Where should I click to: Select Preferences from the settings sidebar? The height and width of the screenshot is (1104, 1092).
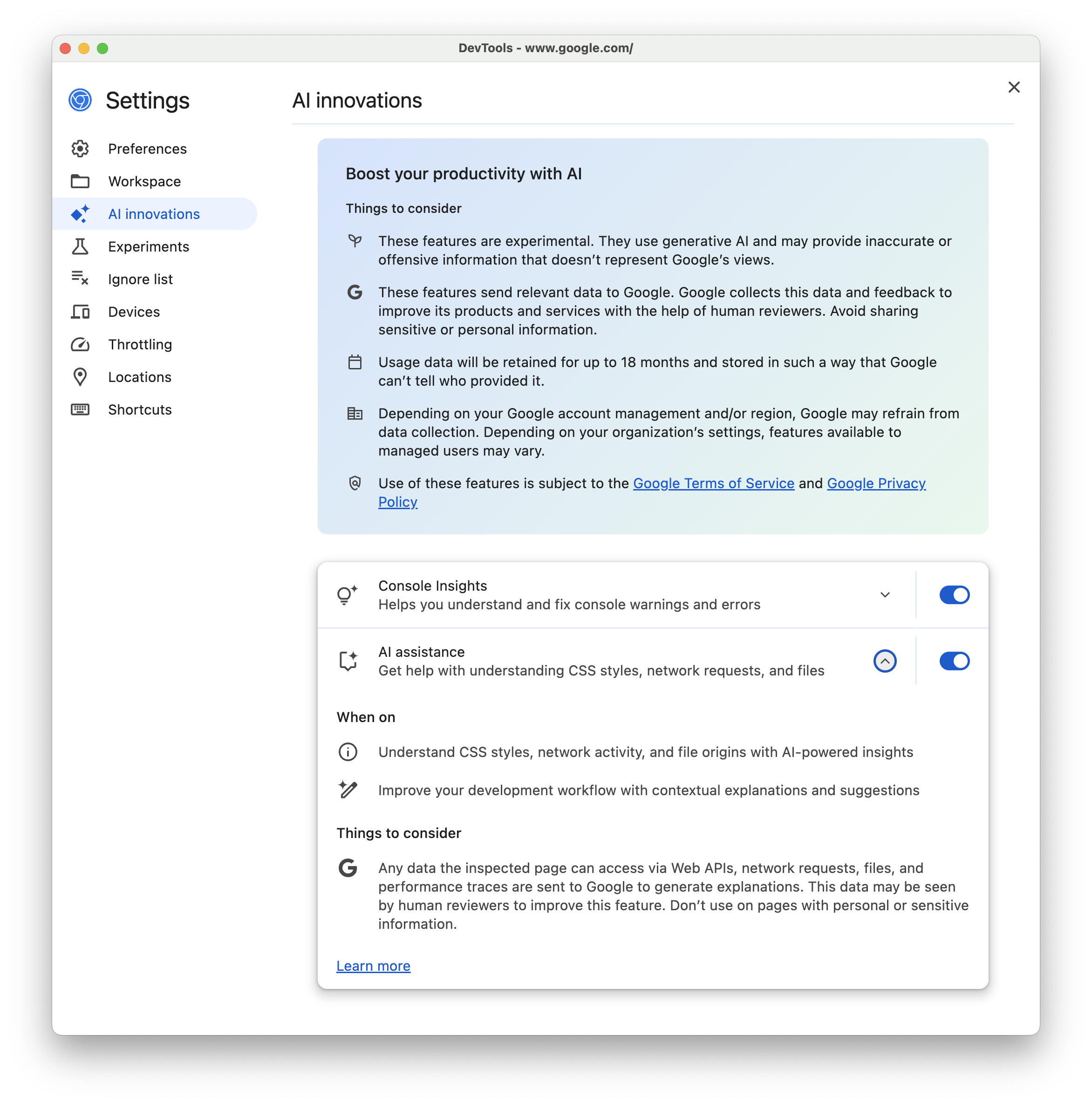pyautogui.click(x=148, y=148)
